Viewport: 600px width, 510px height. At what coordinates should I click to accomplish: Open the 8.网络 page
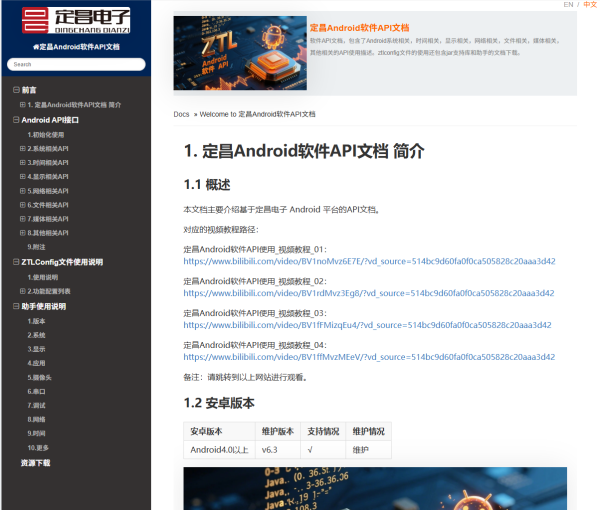tap(36, 419)
